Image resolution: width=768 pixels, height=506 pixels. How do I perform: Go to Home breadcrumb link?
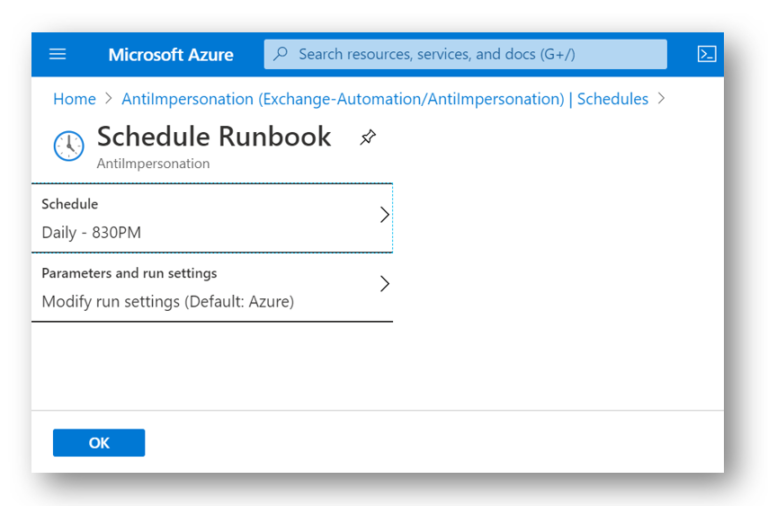(74, 99)
